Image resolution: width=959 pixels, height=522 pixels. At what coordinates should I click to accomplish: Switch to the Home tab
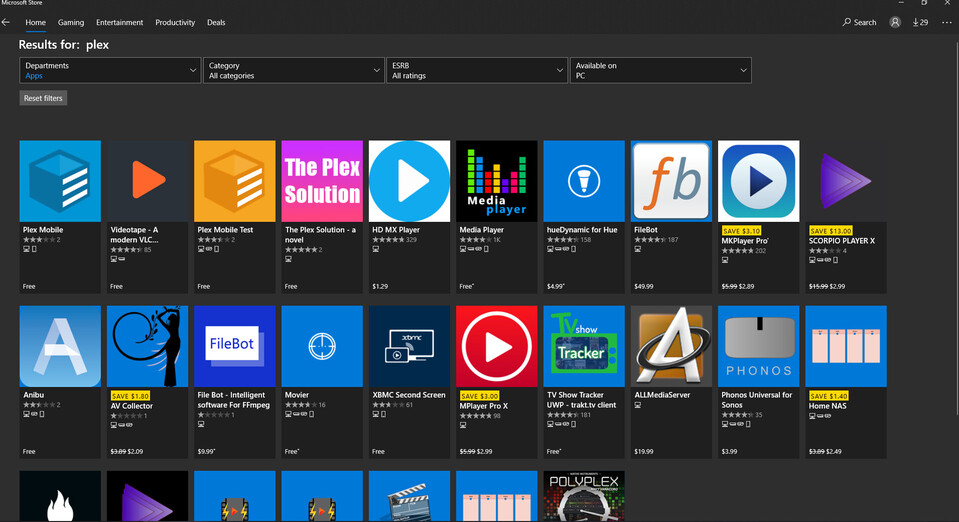[x=35, y=22]
